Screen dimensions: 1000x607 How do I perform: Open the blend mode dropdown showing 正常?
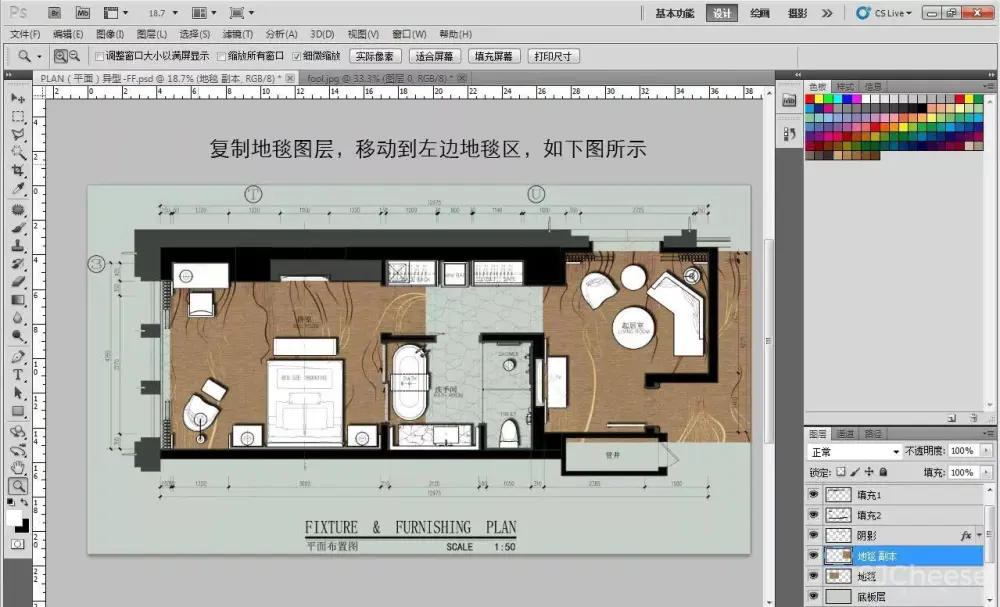pyautogui.click(x=854, y=452)
